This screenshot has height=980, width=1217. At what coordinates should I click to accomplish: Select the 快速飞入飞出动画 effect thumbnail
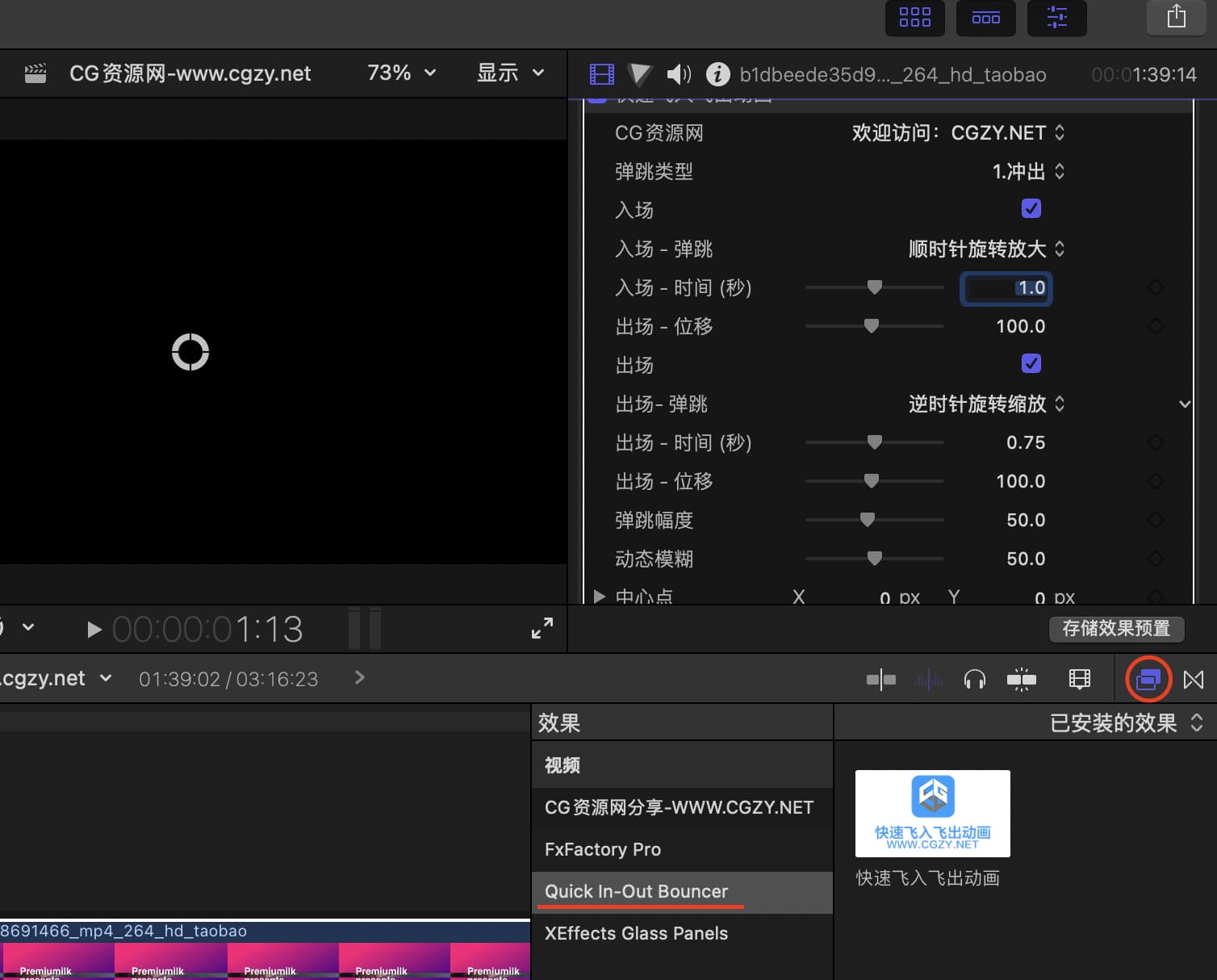pos(932,814)
